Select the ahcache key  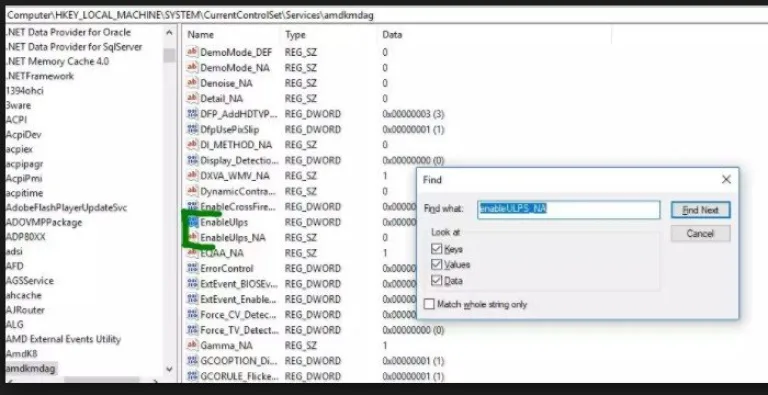click(x=24, y=295)
